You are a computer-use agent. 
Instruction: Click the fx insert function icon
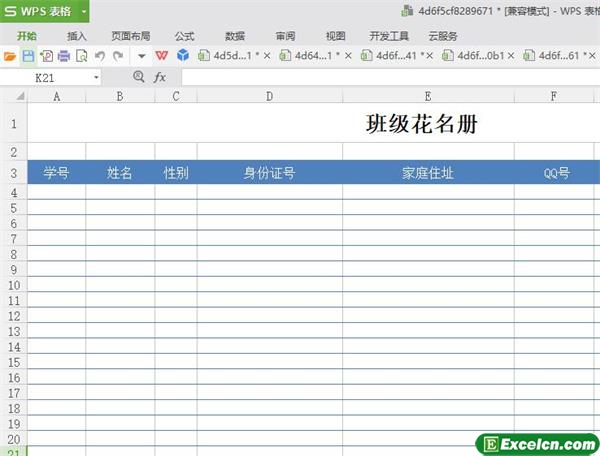160,77
